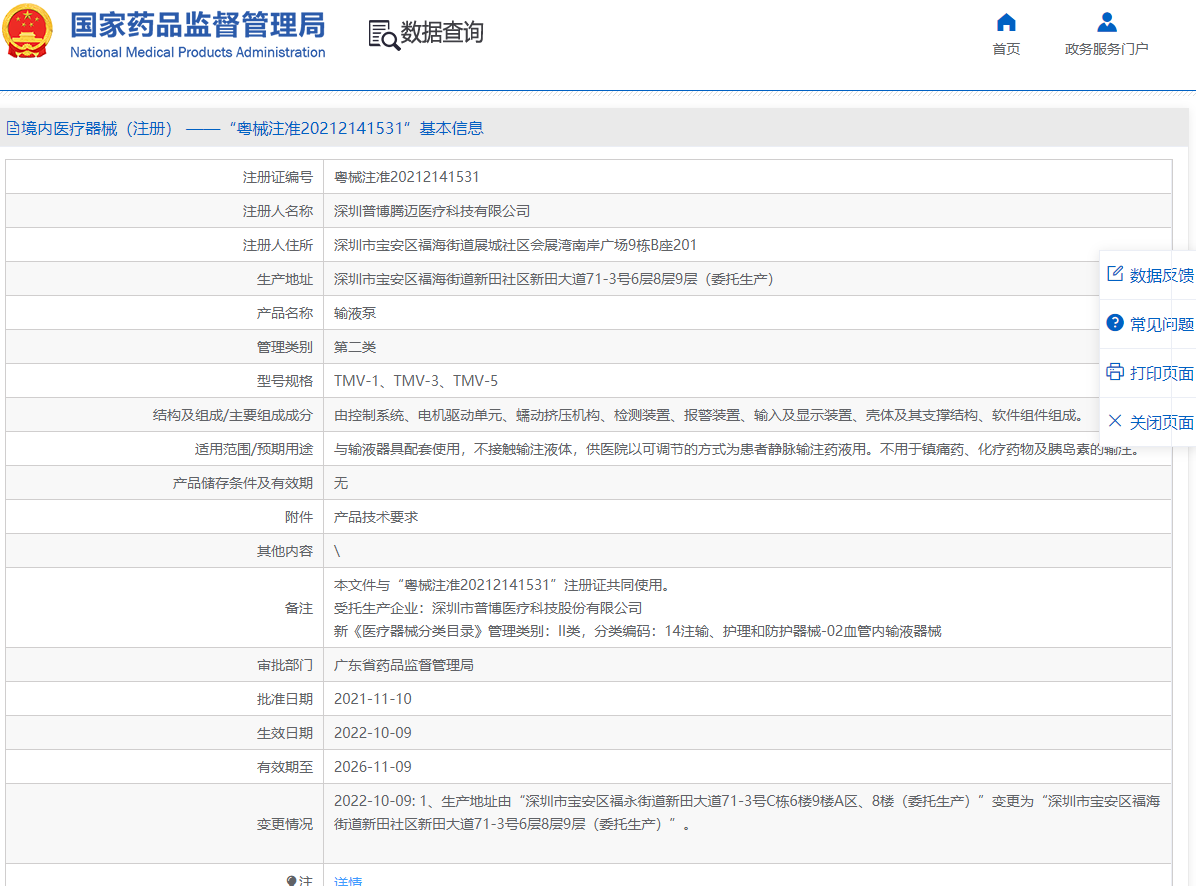Select management class 第二类
Viewport: 1196px width, 886px height.
tap(355, 347)
